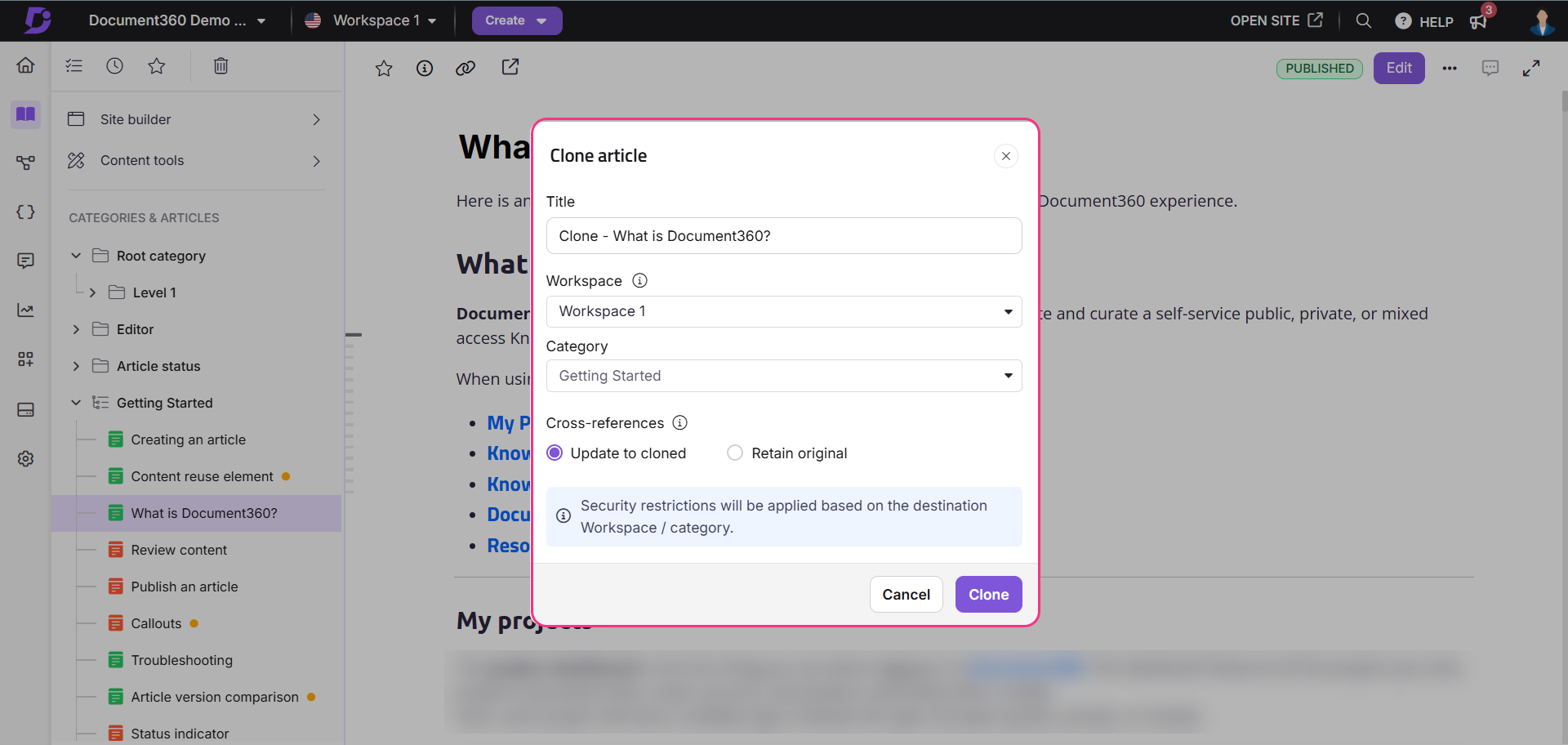
Task: Open the Category dropdown in dialog
Action: click(x=784, y=376)
